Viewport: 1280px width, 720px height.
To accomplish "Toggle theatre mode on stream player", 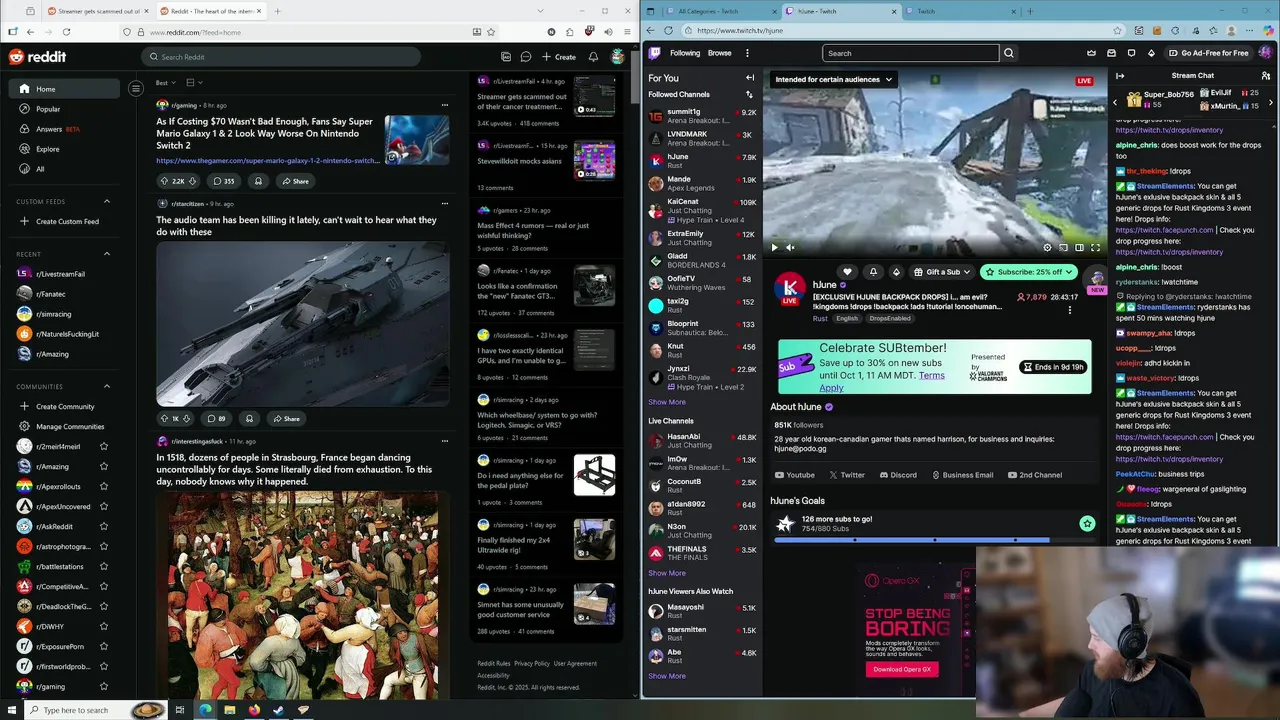I will [1079, 248].
